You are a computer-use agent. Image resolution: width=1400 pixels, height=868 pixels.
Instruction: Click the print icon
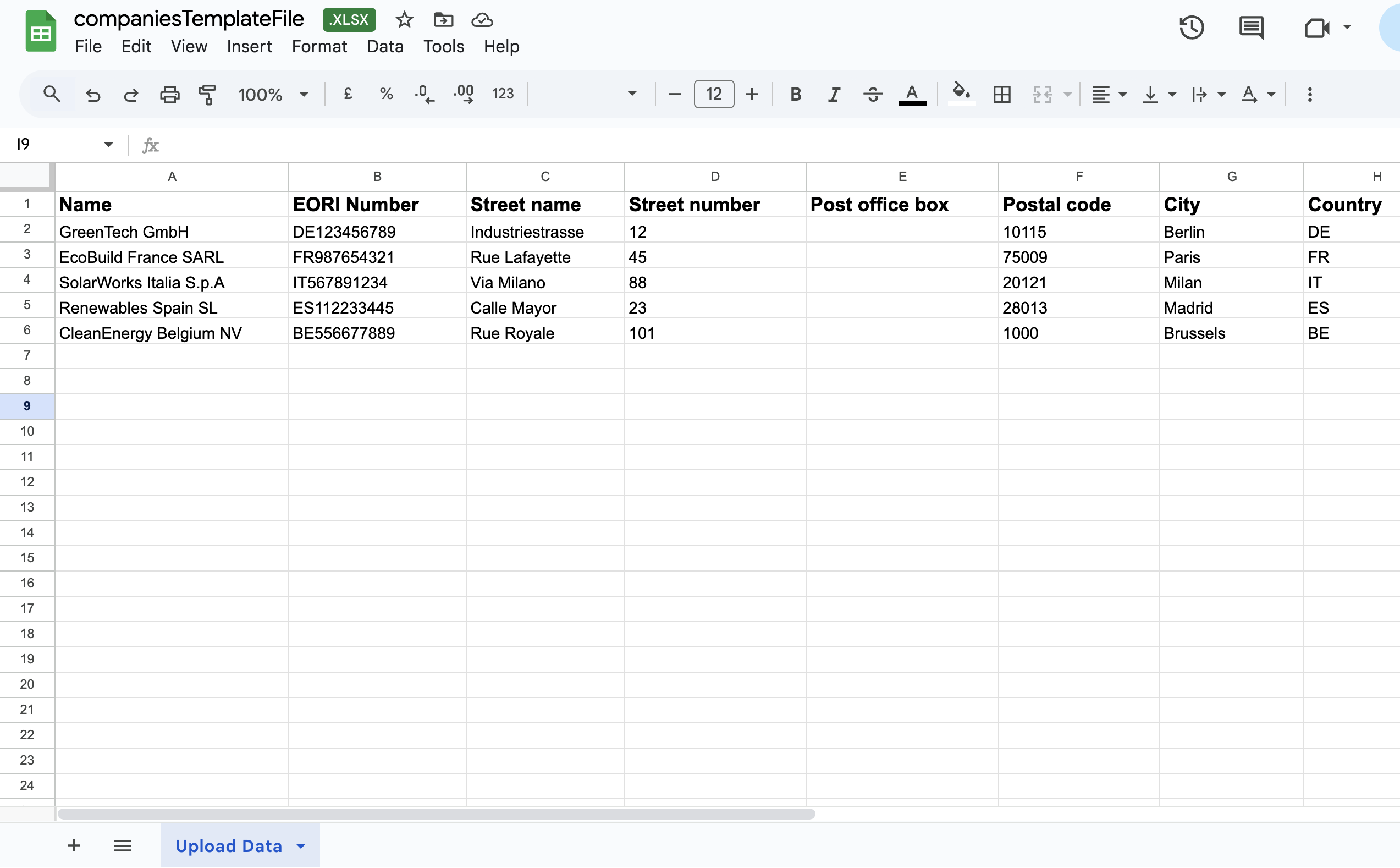click(x=169, y=94)
